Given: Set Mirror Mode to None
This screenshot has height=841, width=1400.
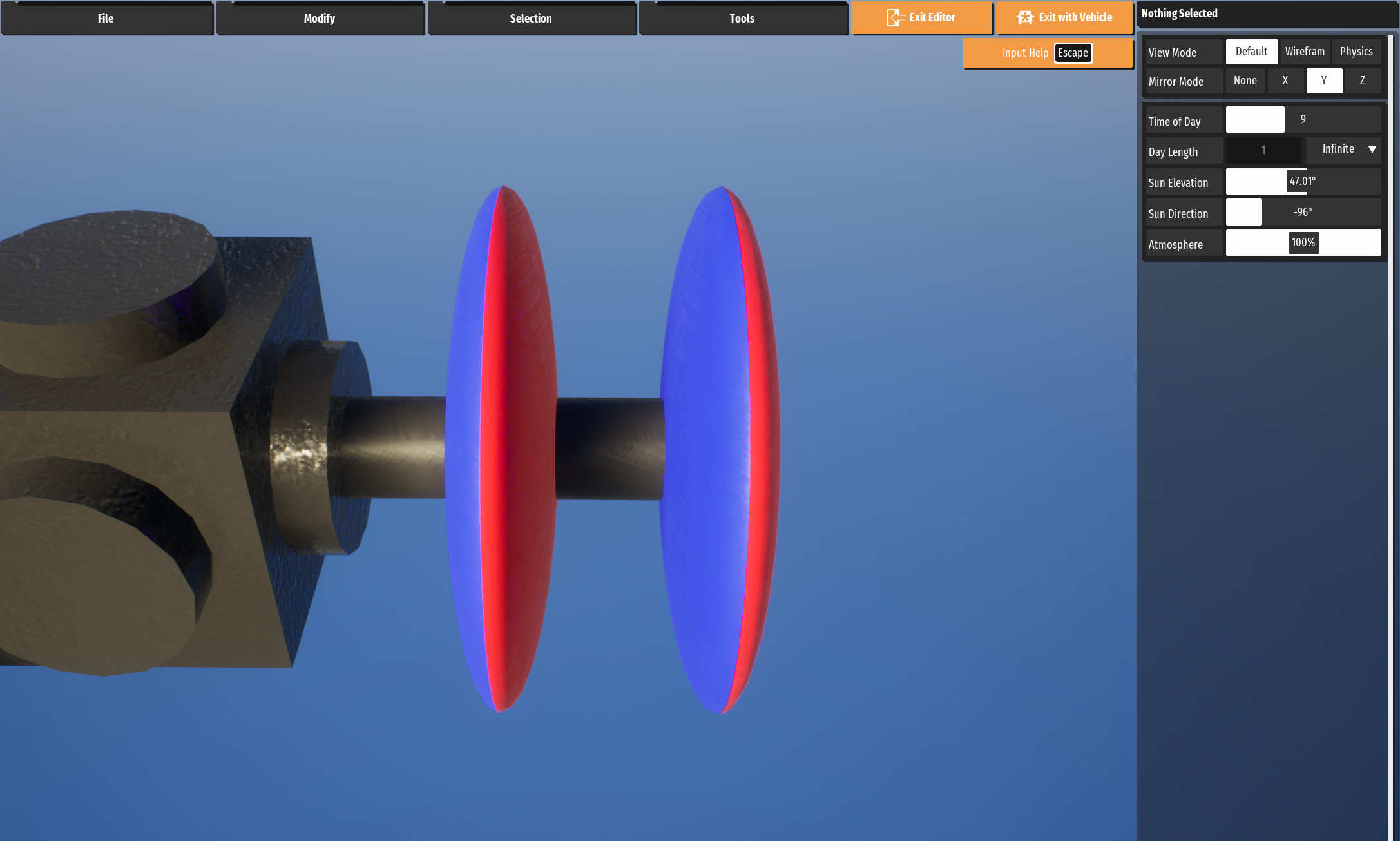Looking at the screenshot, I should click(x=1245, y=81).
